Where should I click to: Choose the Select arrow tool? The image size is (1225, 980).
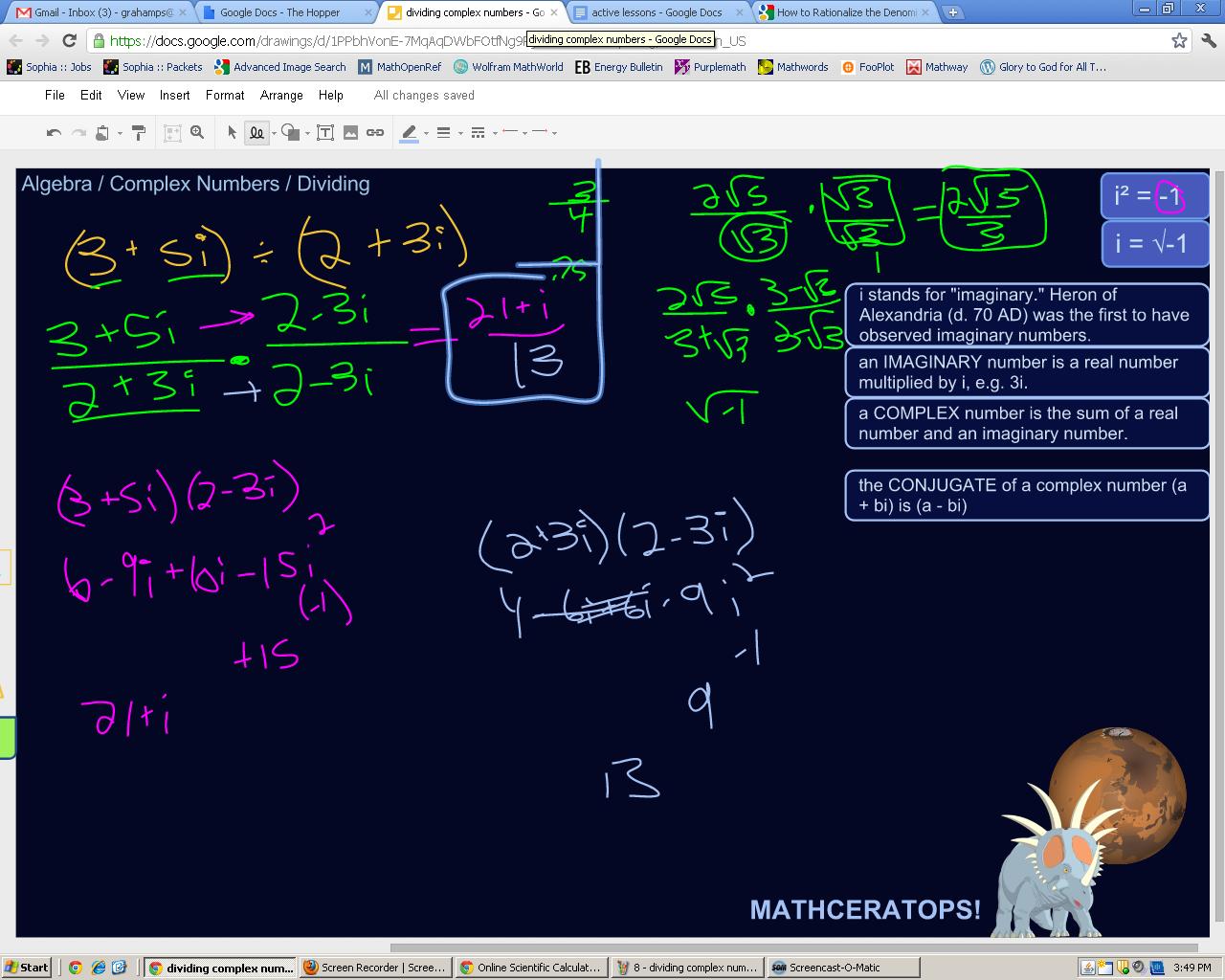tap(232, 133)
